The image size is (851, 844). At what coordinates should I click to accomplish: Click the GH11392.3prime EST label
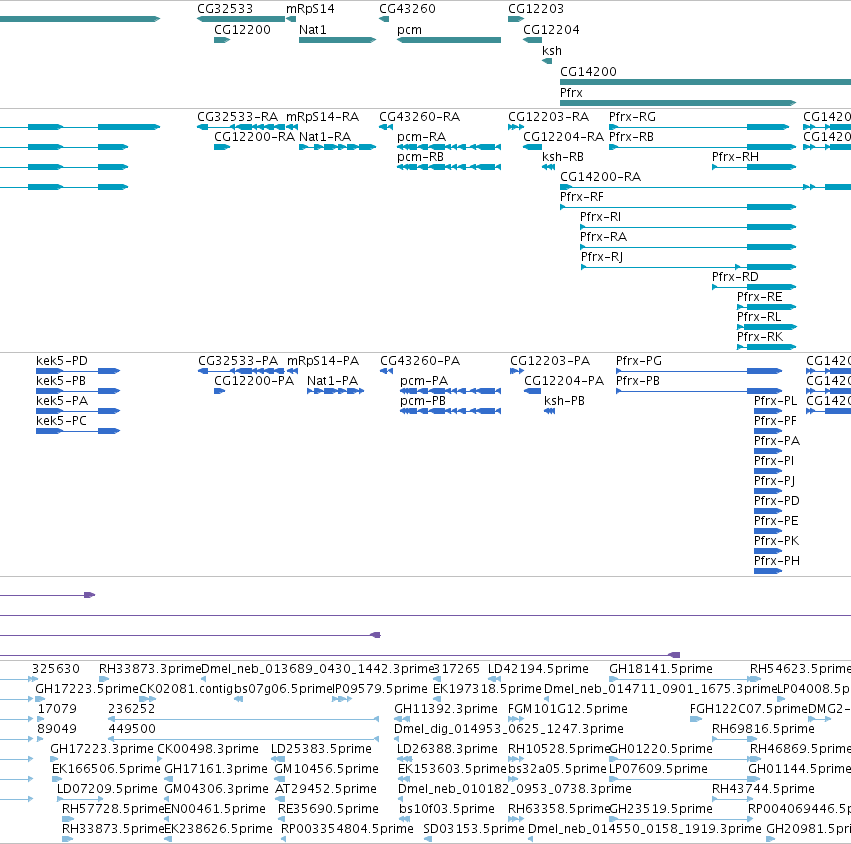pyautogui.click(x=446, y=709)
